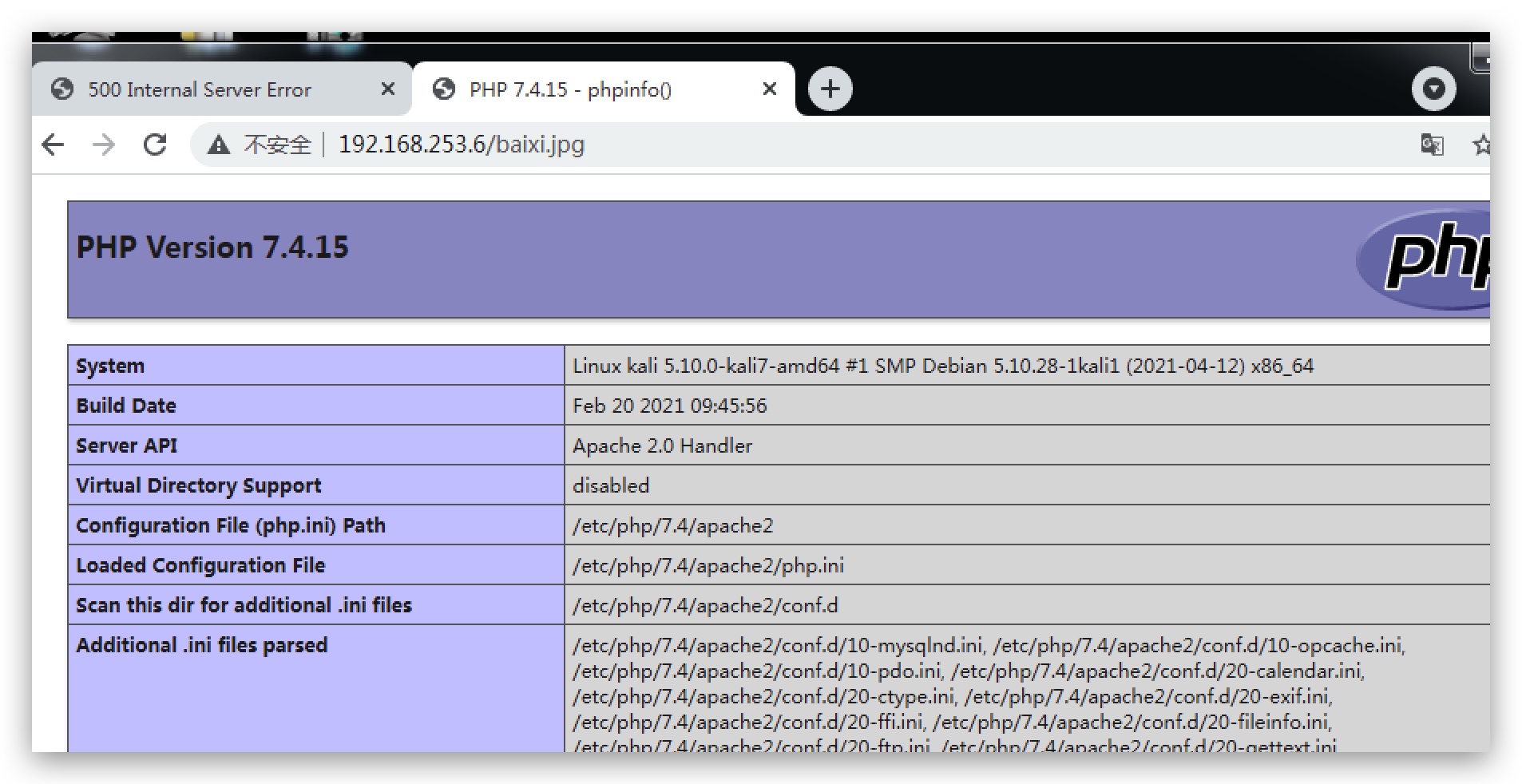Go forward with the forward arrow
Image resolution: width=1522 pixels, height=784 pixels.
(104, 145)
